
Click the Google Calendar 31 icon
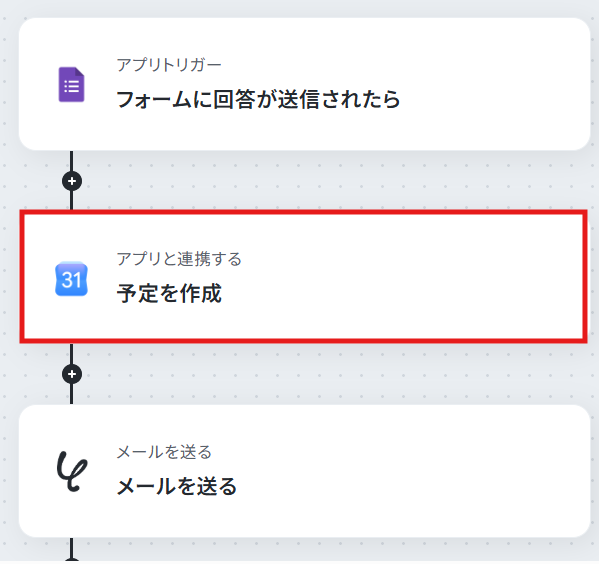(71, 279)
